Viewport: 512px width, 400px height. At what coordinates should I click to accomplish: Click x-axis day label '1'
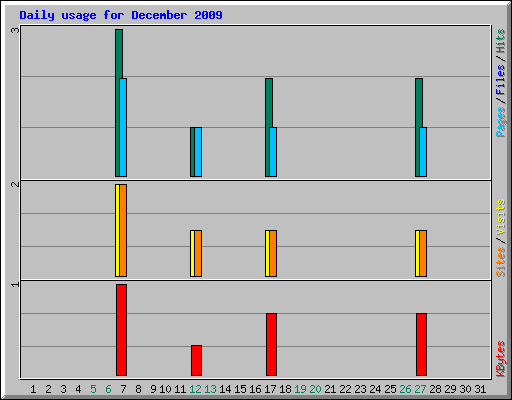click(33, 389)
